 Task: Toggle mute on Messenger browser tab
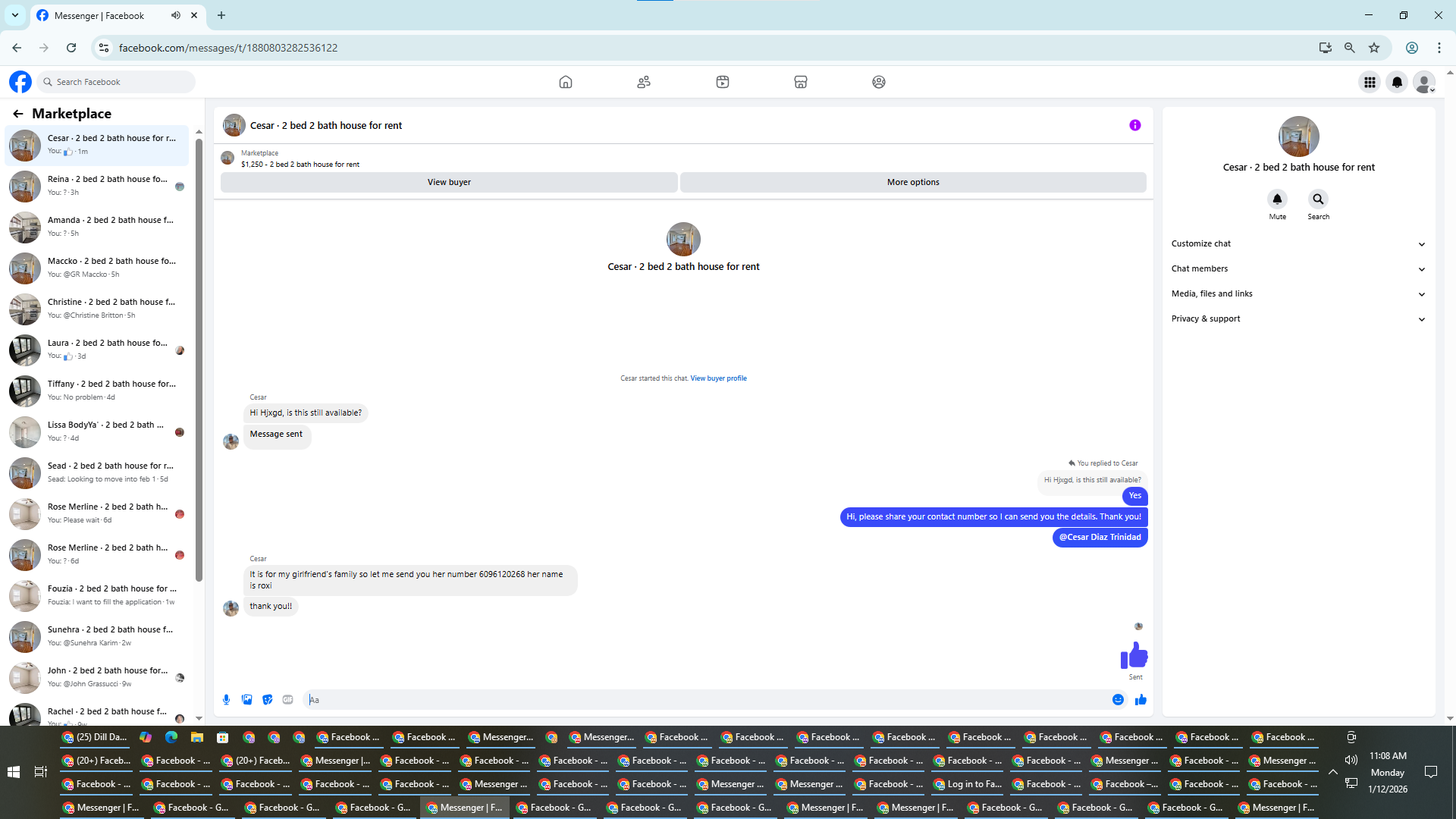coord(176,15)
